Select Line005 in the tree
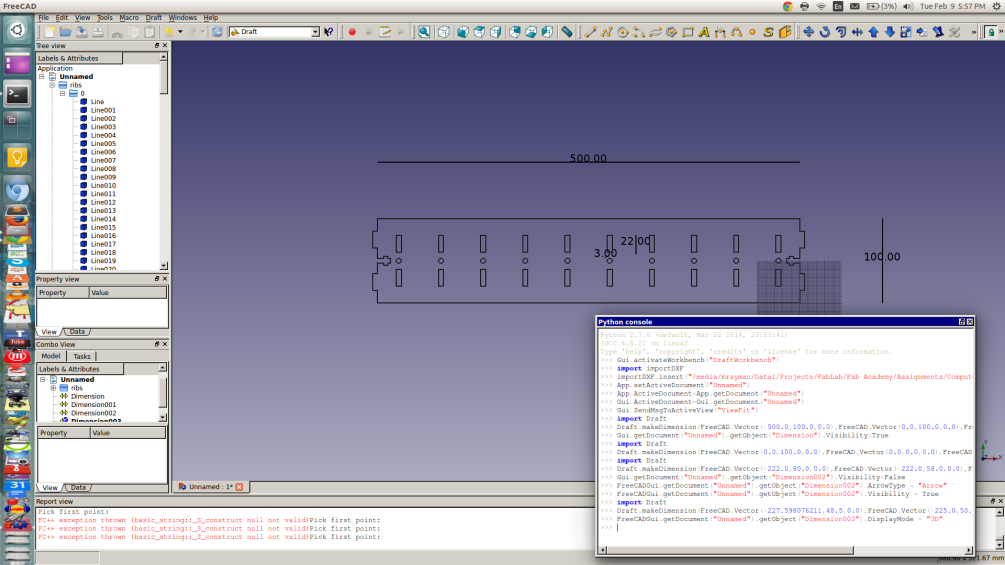 click(x=103, y=144)
